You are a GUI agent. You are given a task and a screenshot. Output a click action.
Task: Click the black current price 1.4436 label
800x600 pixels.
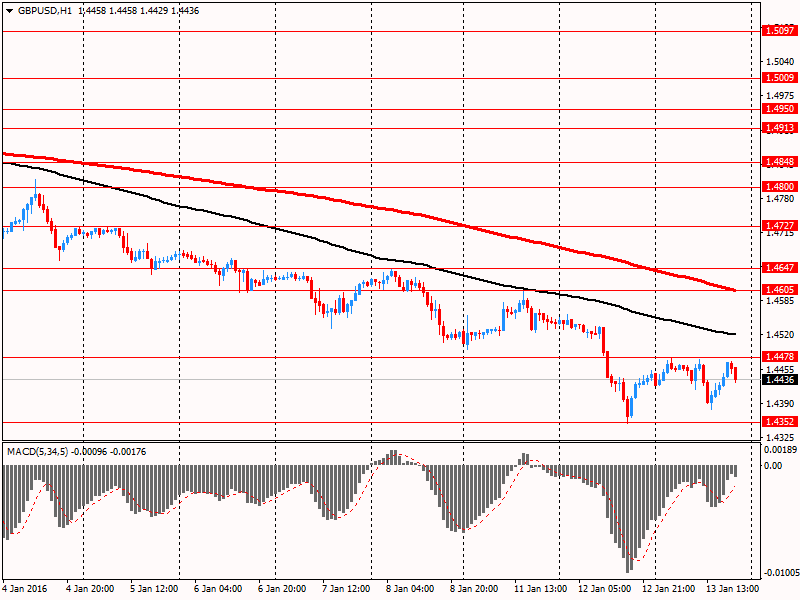tap(780, 379)
